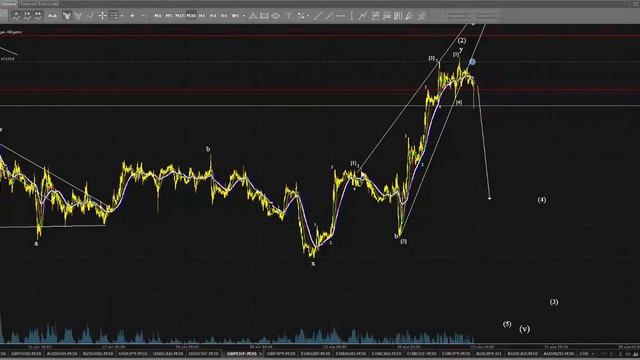Image resolution: width=640 pixels, height=360 pixels.
Task: Open the EURJPY,M30 chart tab
Action: pos(456,353)
